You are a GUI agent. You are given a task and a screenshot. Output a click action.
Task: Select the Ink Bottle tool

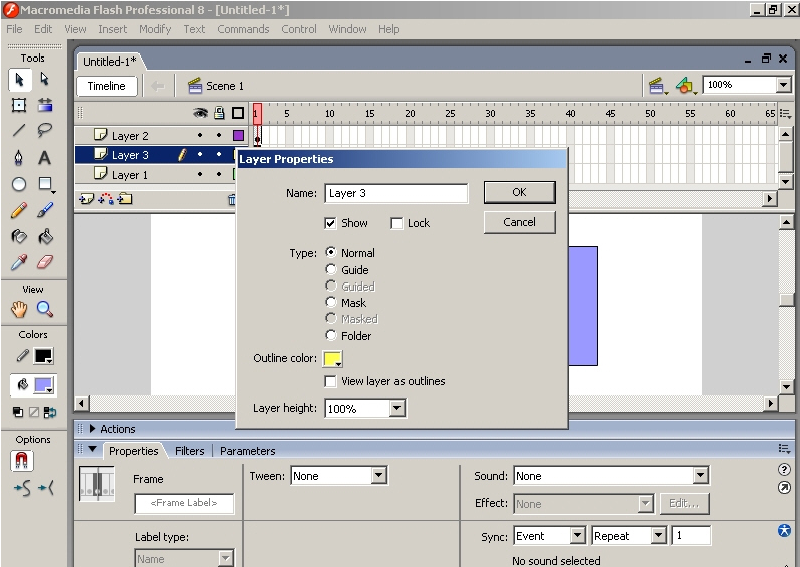(x=19, y=236)
